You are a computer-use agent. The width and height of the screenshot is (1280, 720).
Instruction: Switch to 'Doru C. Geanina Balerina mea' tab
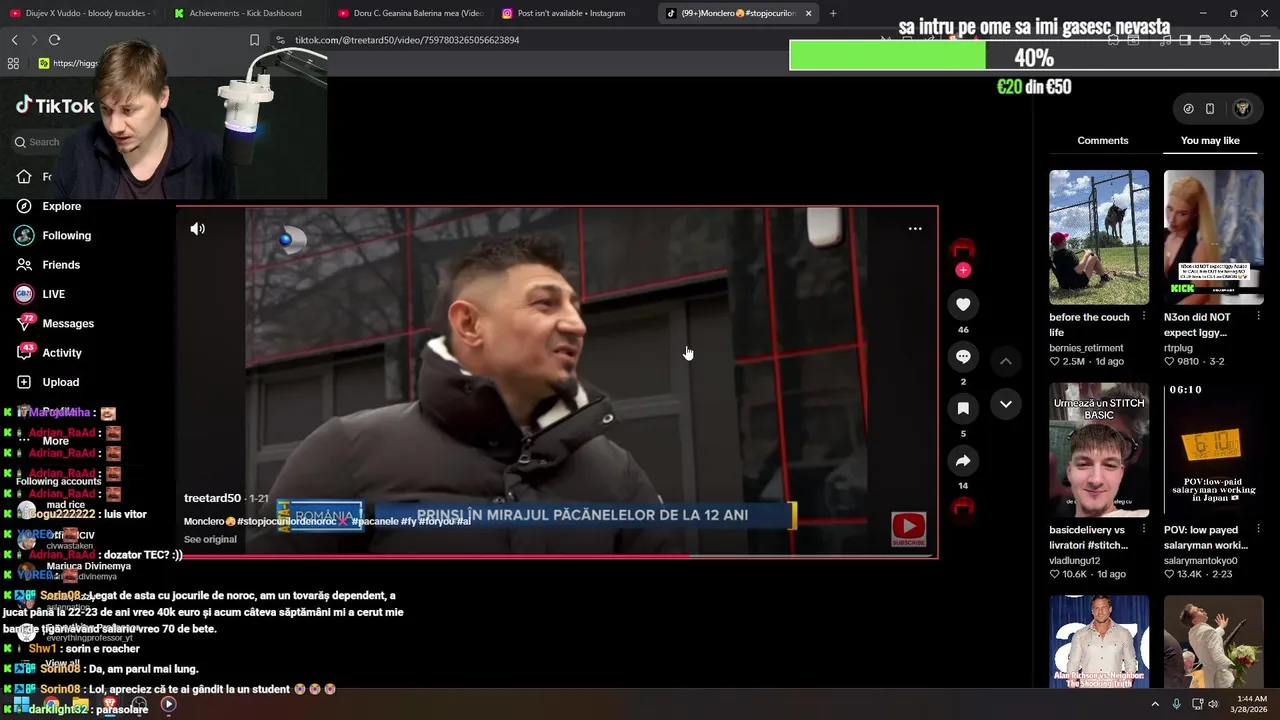click(x=410, y=13)
